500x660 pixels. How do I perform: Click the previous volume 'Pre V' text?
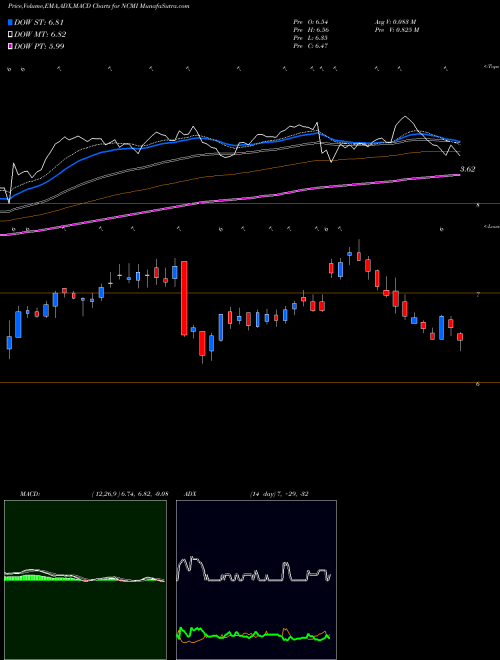click(x=397, y=30)
